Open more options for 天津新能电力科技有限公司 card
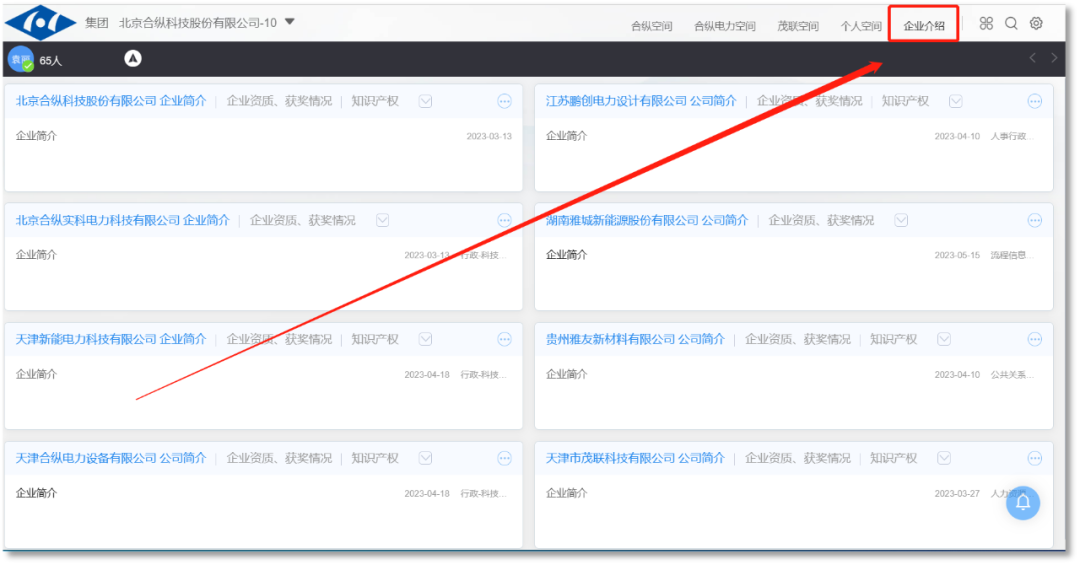Viewport: 1080px width, 565px height. [504, 339]
